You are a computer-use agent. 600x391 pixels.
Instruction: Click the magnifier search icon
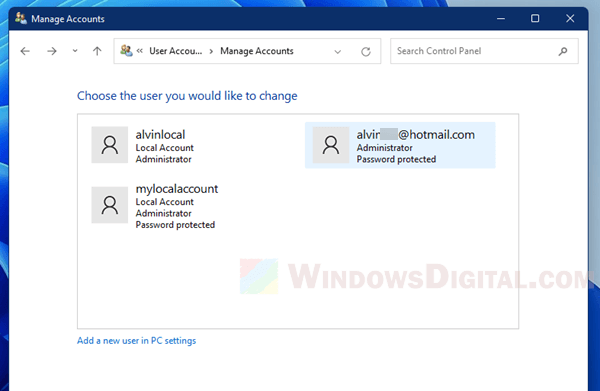pos(563,51)
